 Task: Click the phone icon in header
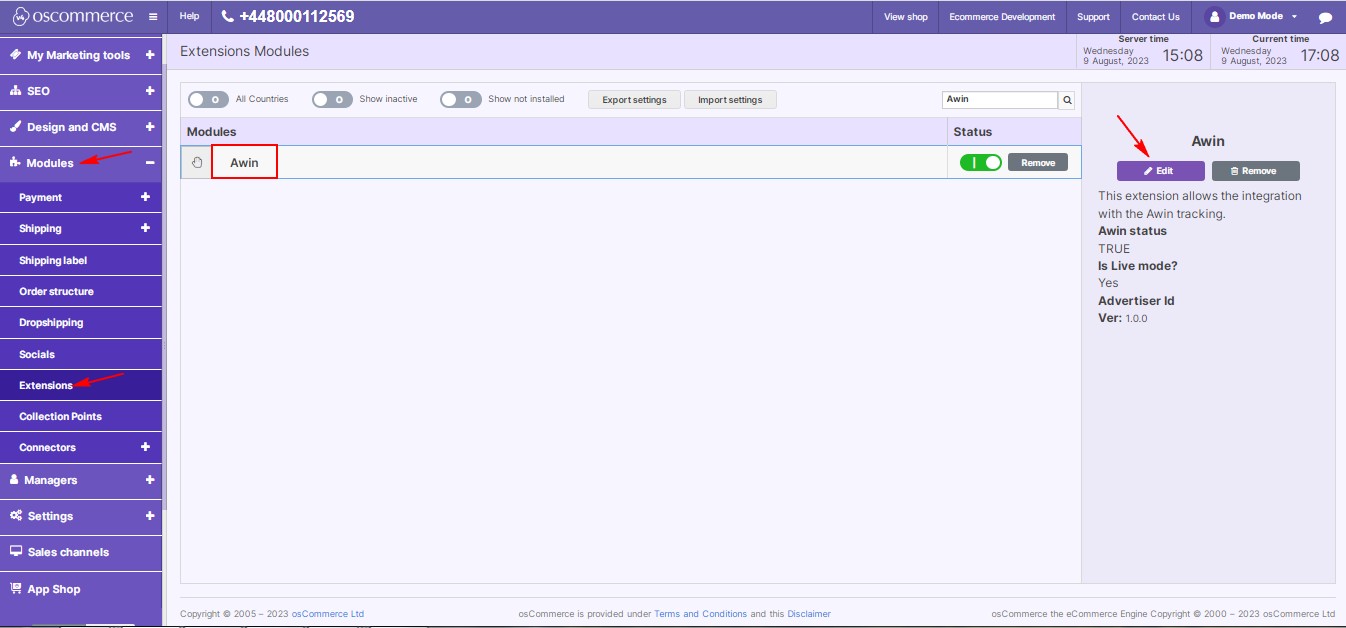[227, 17]
